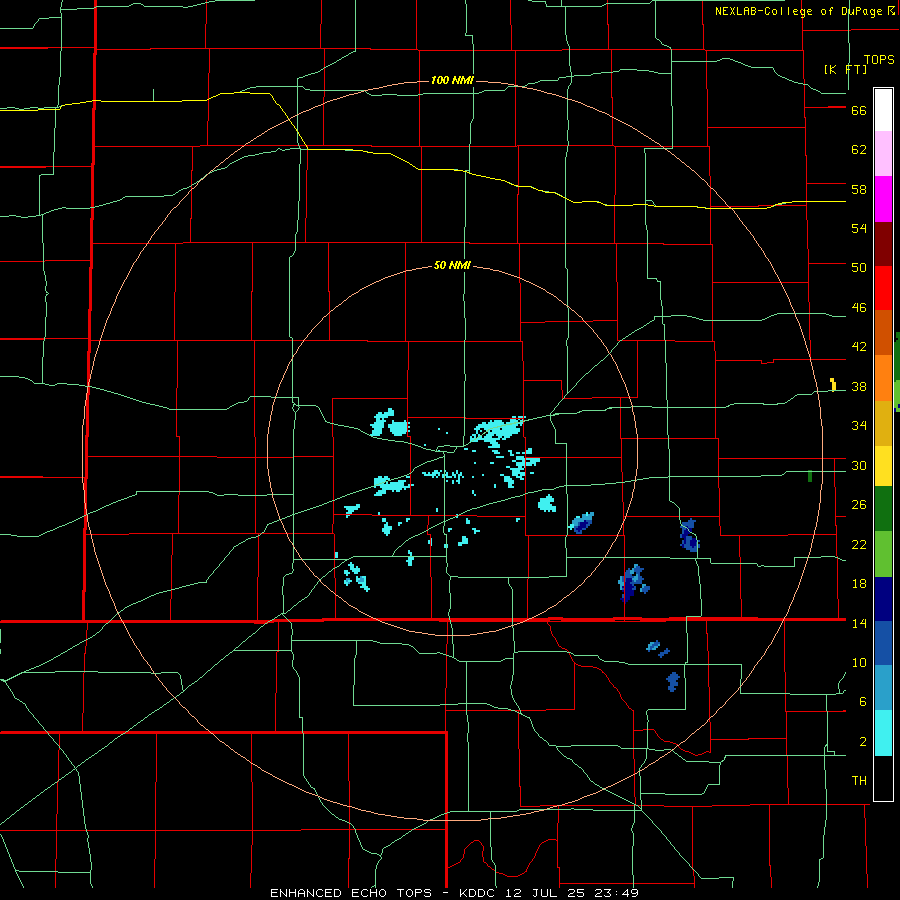Viewport: 900px width, 900px height.
Task: Select the navy blue legend swatch
Action: 883,599
